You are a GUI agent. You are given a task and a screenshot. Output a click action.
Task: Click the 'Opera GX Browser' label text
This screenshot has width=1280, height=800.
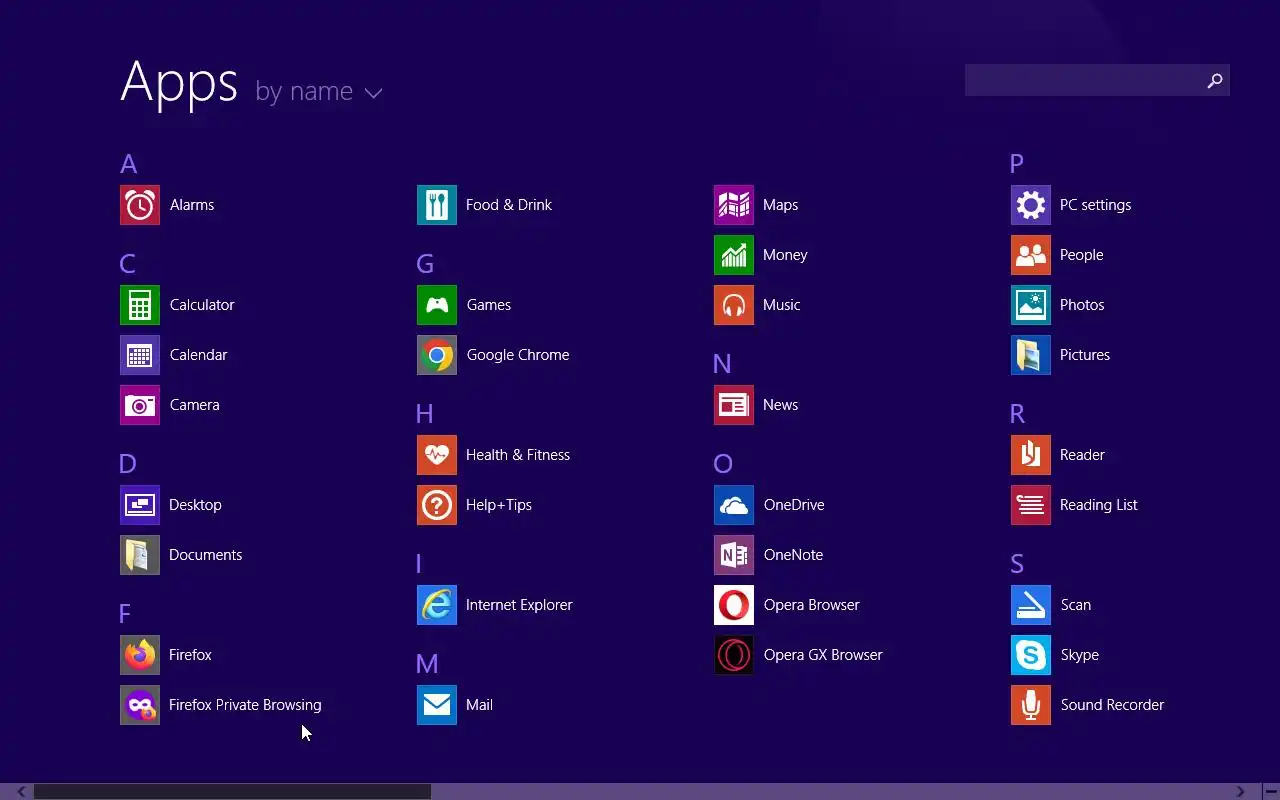[823, 655]
